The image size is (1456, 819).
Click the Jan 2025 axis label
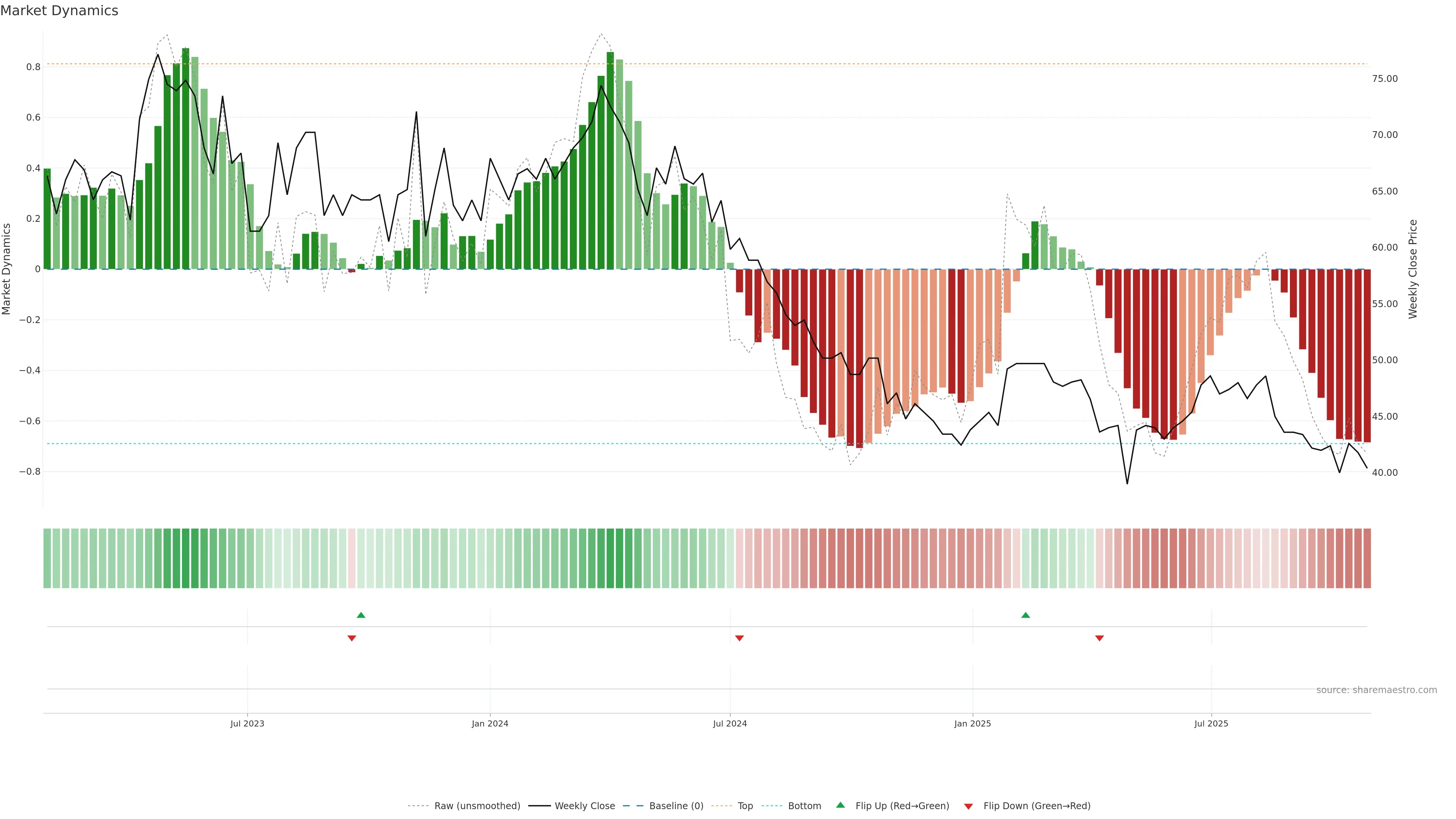click(972, 723)
